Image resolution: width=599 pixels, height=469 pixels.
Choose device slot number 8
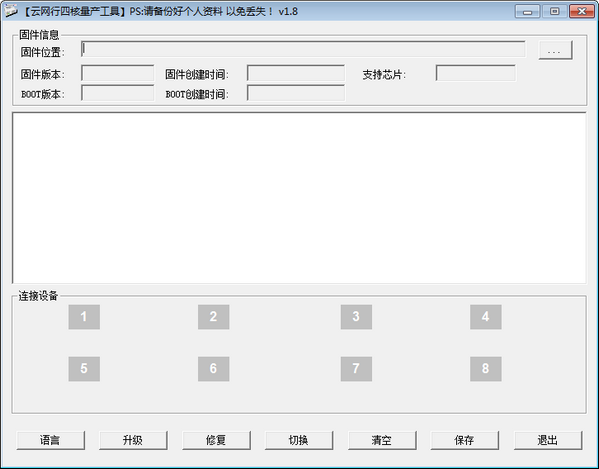pos(486,369)
